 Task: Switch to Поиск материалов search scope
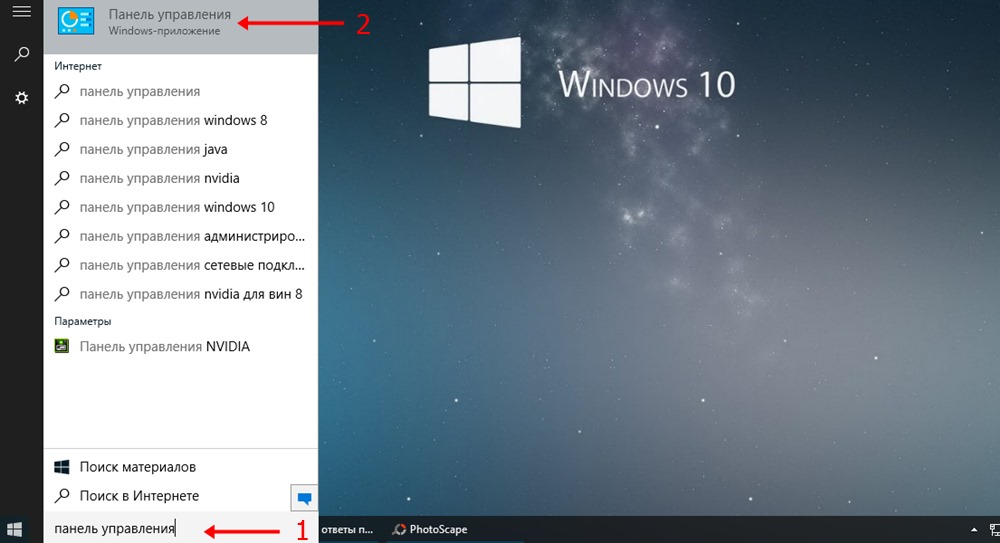[137, 467]
